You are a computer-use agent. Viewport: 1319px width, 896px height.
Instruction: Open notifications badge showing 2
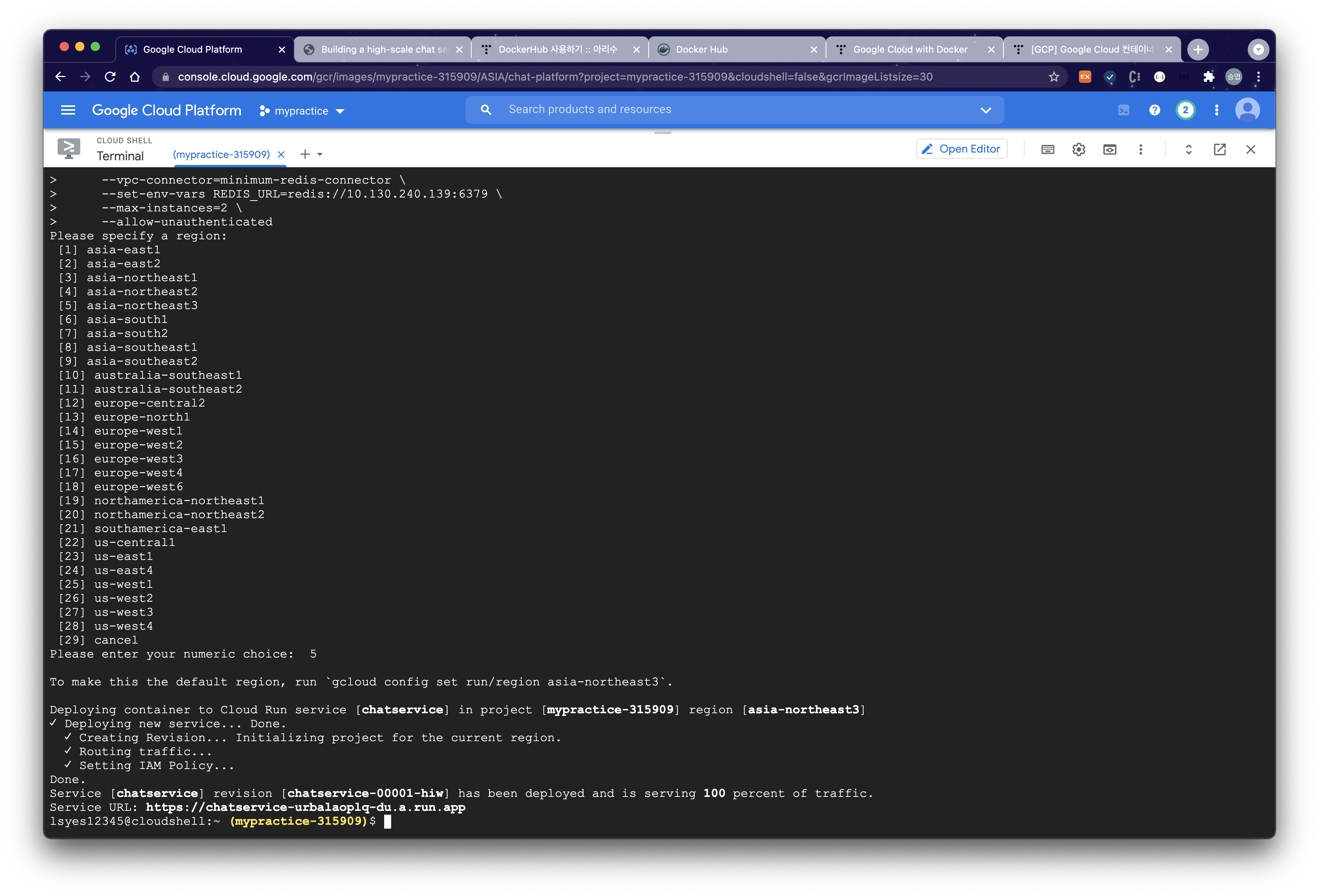point(1186,110)
